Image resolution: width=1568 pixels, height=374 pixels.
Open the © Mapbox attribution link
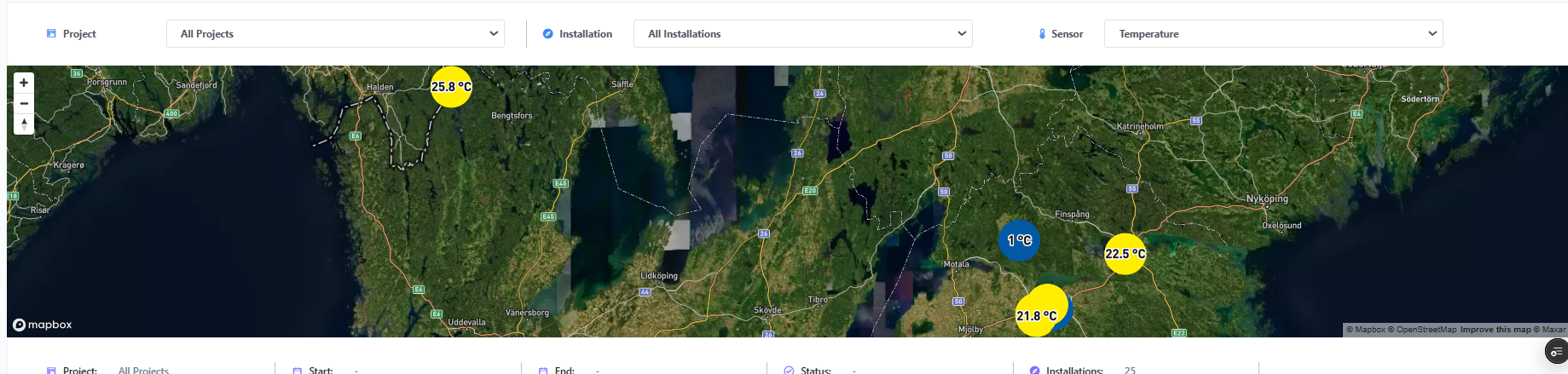(x=1365, y=330)
